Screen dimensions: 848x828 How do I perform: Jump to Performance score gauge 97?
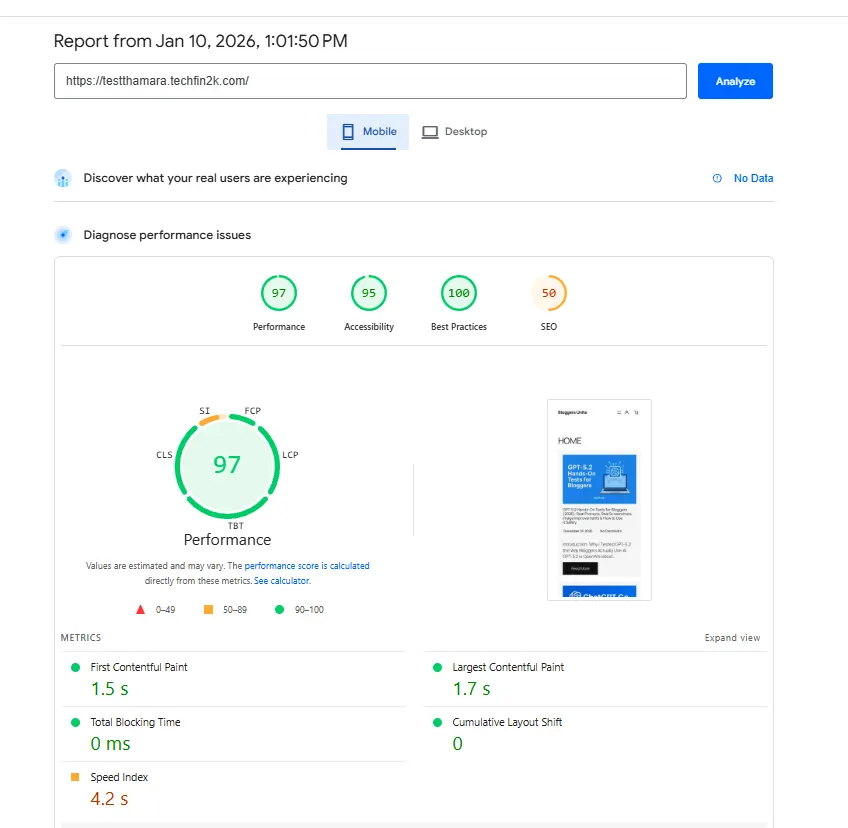pos(279,293)
